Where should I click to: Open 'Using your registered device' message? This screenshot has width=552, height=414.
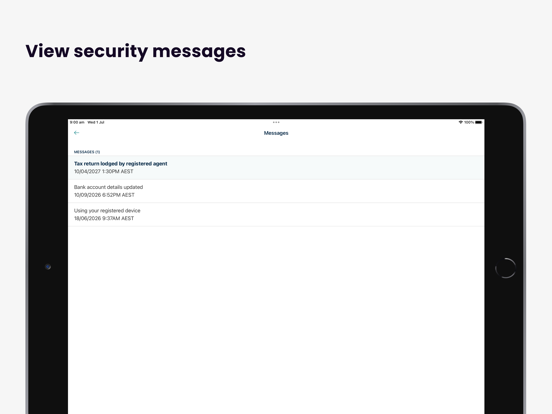(276, 214)
